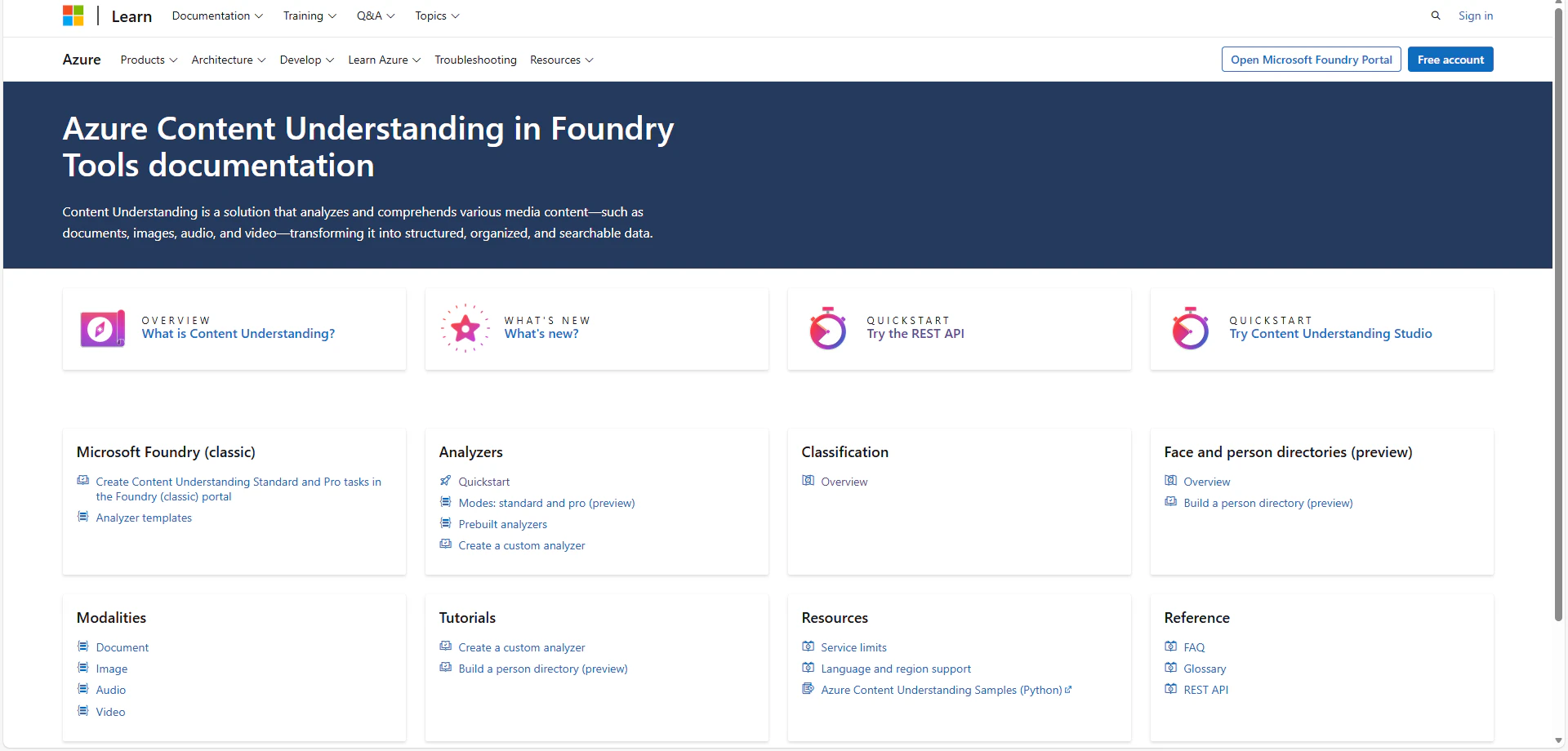Click icon beside Service limits

coord(808,647)
